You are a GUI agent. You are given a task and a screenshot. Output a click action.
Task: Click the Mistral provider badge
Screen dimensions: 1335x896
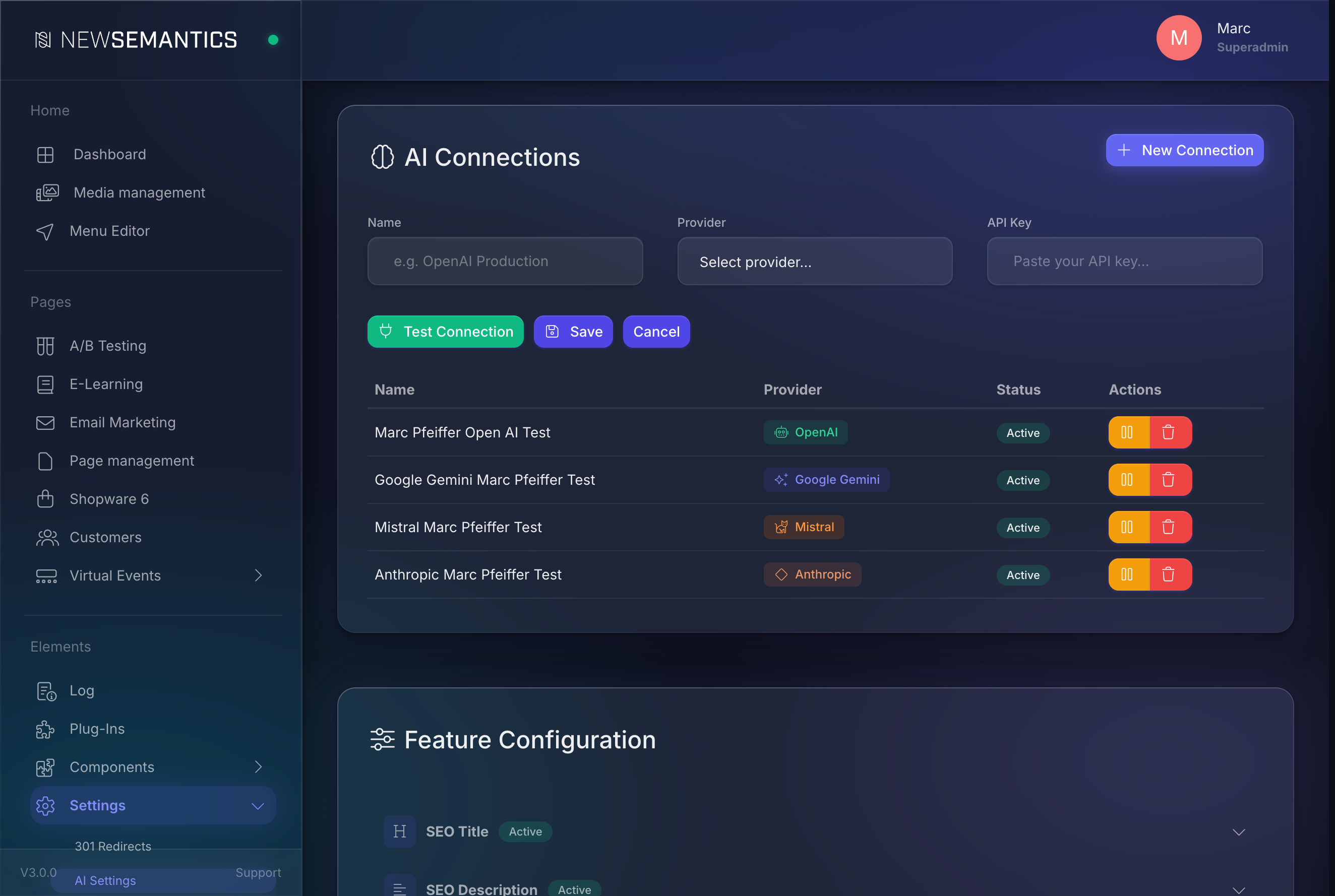(804, 528)
